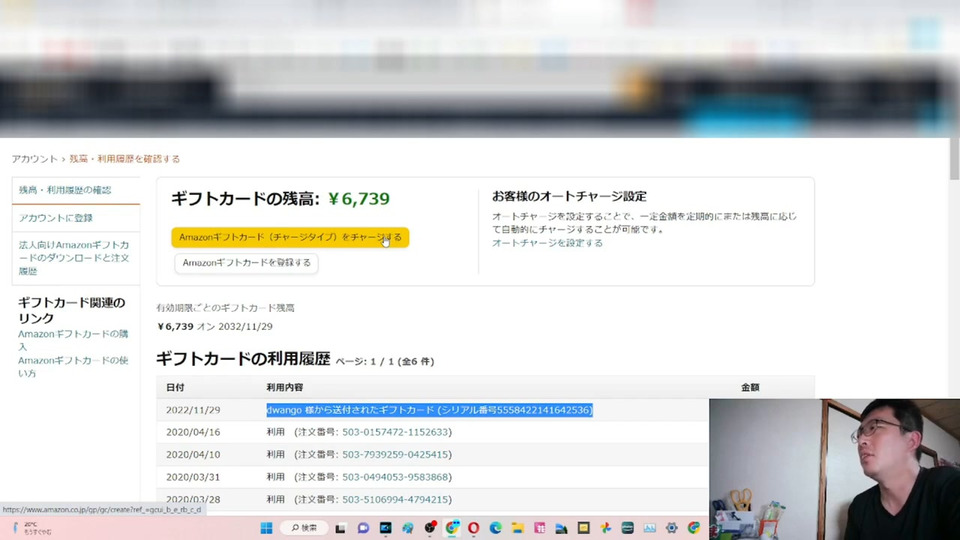Open File Explorer folder icon
Screen dimensions: 960x540
517,528
